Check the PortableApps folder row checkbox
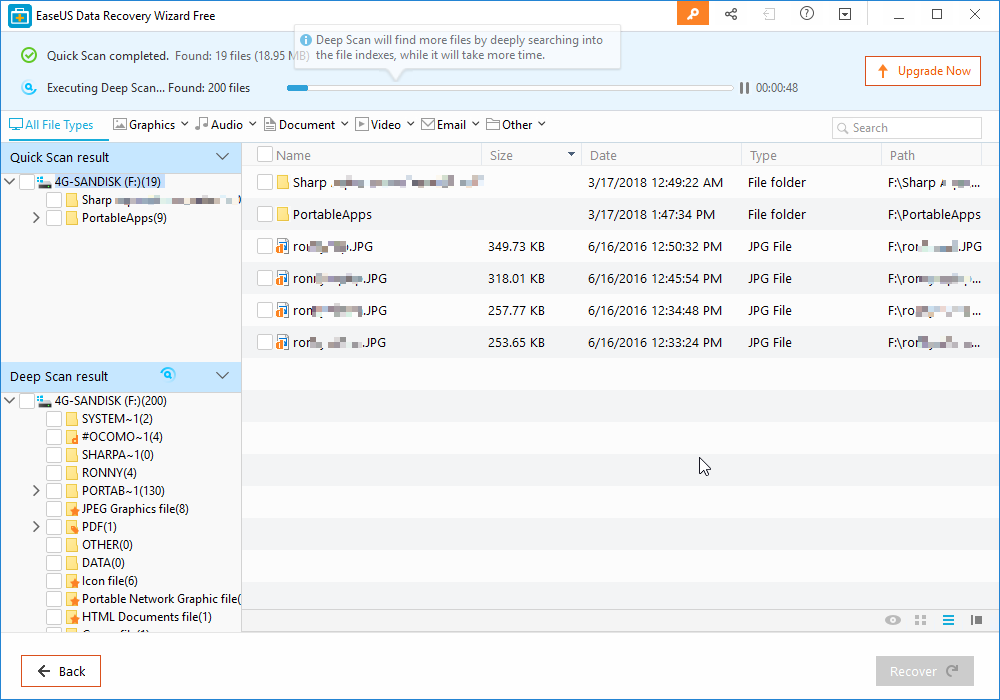1000x700 pixels. click(265, 214)
